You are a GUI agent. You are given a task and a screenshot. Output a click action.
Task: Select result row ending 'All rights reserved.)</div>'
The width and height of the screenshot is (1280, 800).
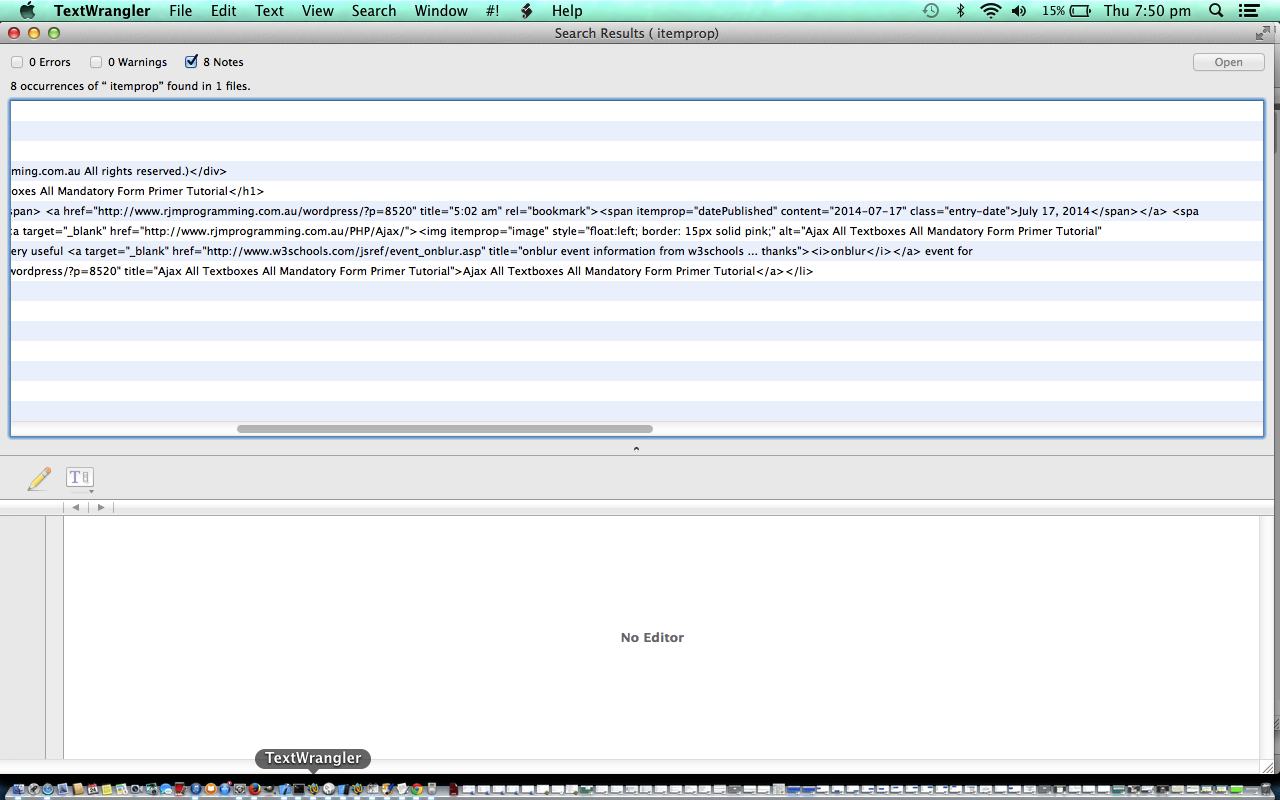(637, 171)
